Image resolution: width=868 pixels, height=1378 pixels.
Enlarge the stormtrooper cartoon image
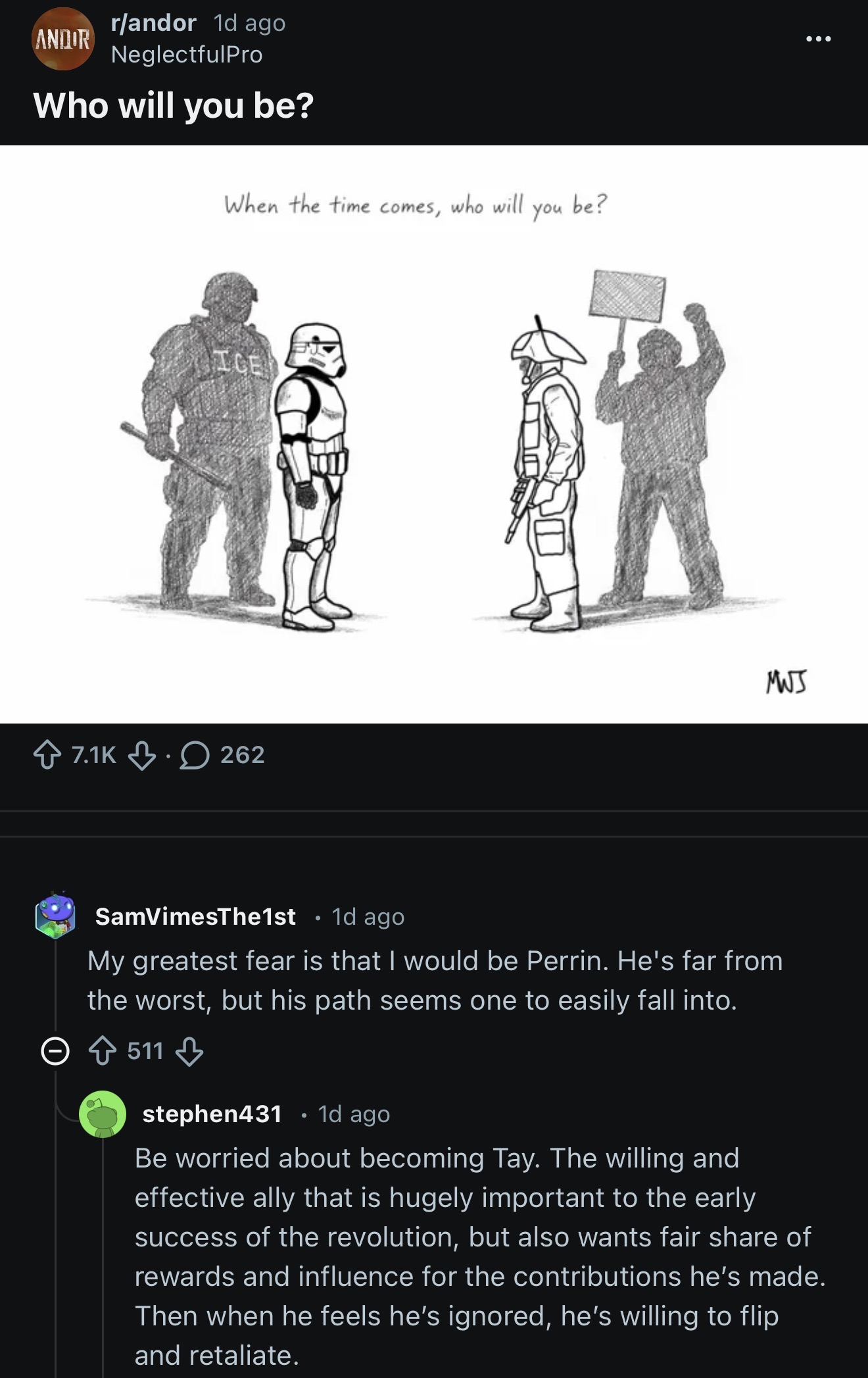pyautogui.click(x=434, y=434)
